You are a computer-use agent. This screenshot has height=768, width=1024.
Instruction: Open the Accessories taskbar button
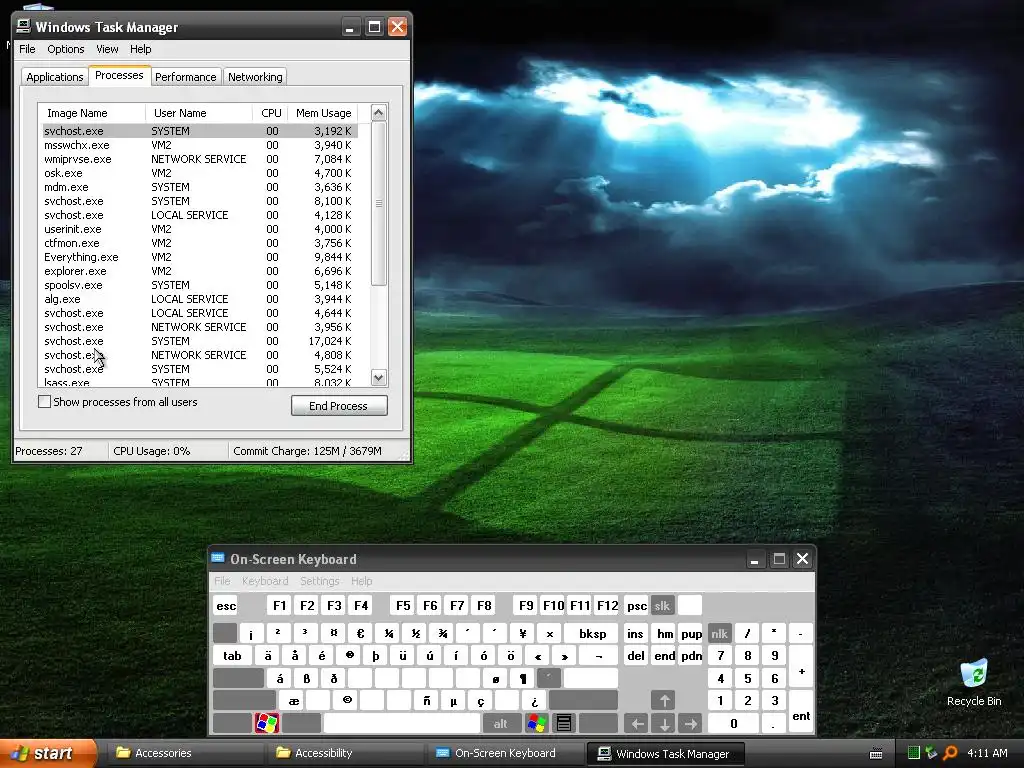coord(183,753)
